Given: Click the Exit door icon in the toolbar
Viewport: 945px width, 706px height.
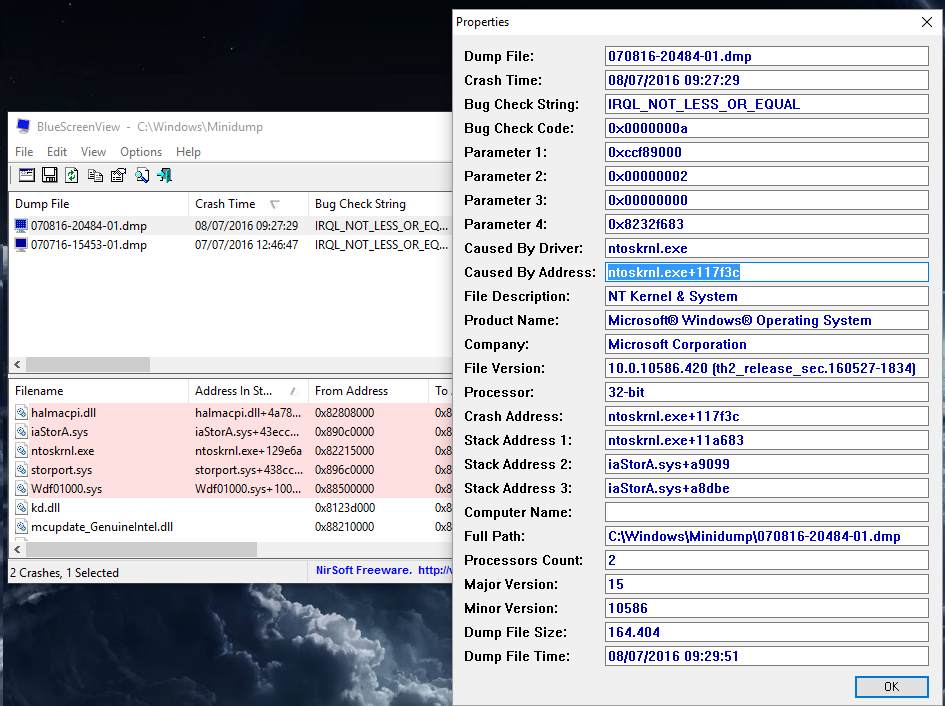Looking at the screenshot, I should (165, 175).
